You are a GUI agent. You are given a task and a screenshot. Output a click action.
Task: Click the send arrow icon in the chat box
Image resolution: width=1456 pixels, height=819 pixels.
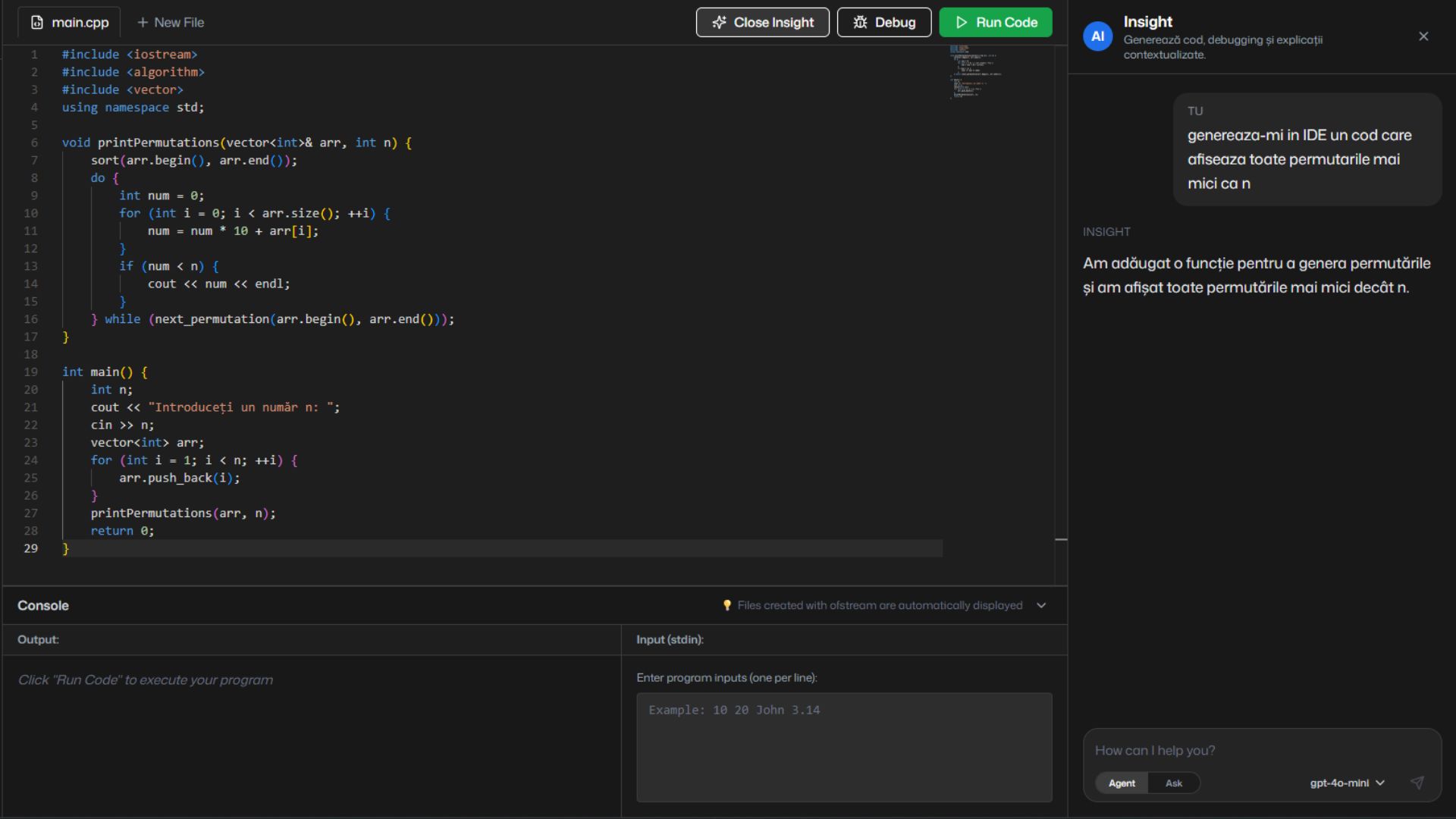coord(1417,783)
